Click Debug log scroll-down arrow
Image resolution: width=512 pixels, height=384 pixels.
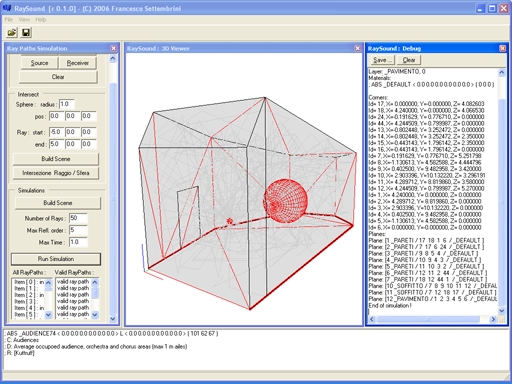[502, 311]
